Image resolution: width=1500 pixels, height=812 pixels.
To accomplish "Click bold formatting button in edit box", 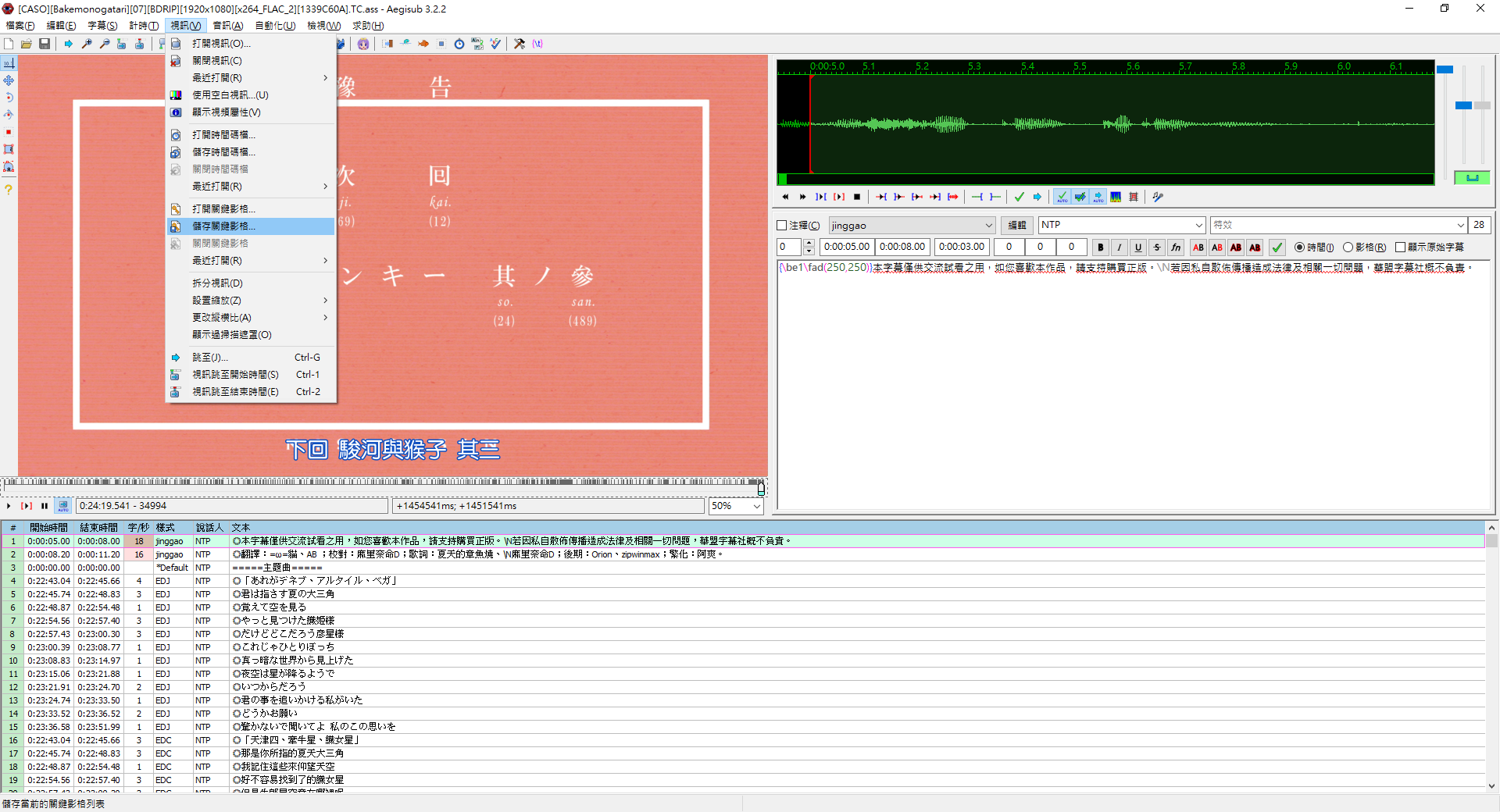I will [x=1101, y=248].
